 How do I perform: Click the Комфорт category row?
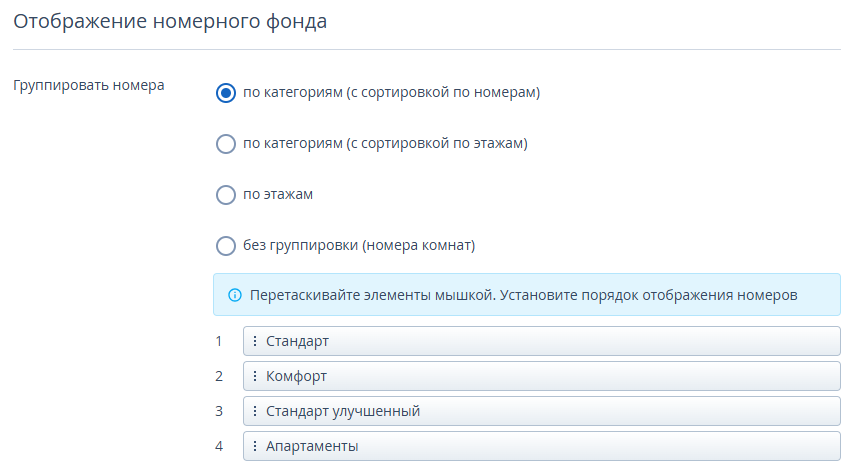coord(542,375)
